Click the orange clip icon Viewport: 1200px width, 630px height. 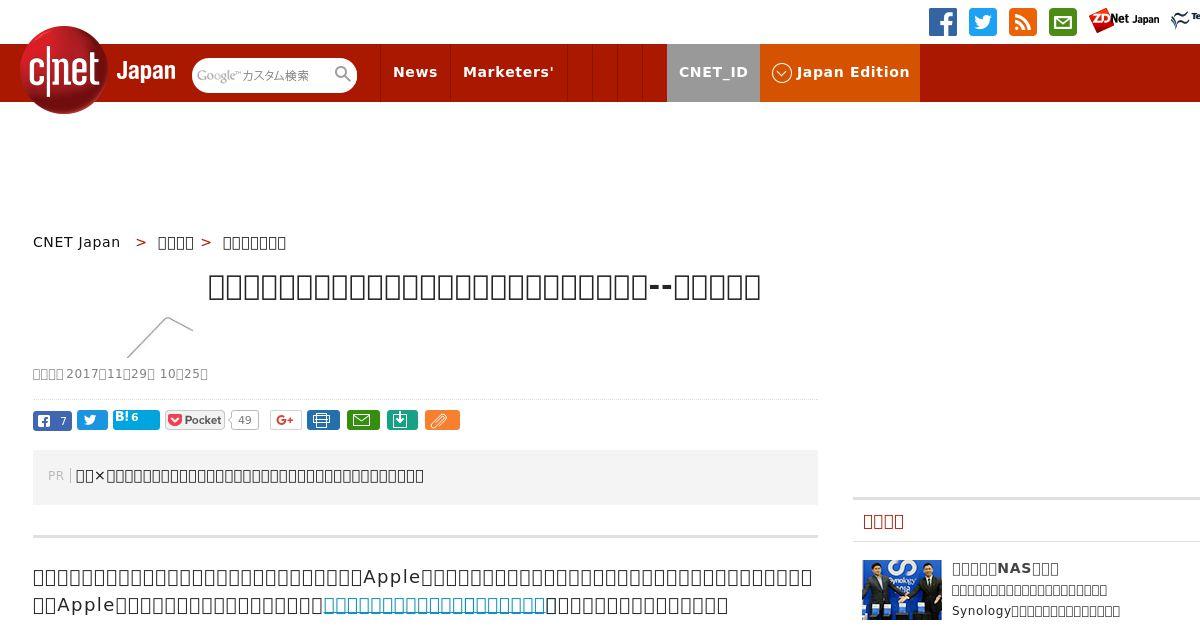tap(442, 420)
